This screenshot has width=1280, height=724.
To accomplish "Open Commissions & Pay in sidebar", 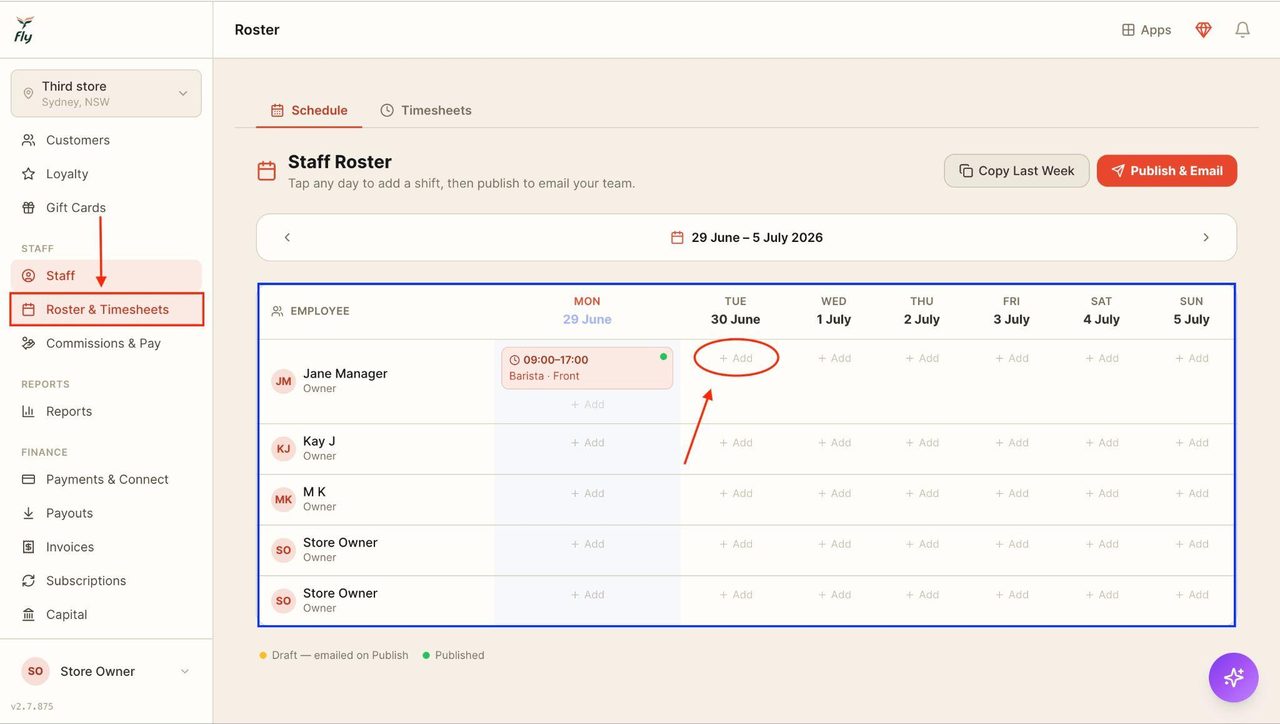I will pyautogui.click(x=106, y=343).
